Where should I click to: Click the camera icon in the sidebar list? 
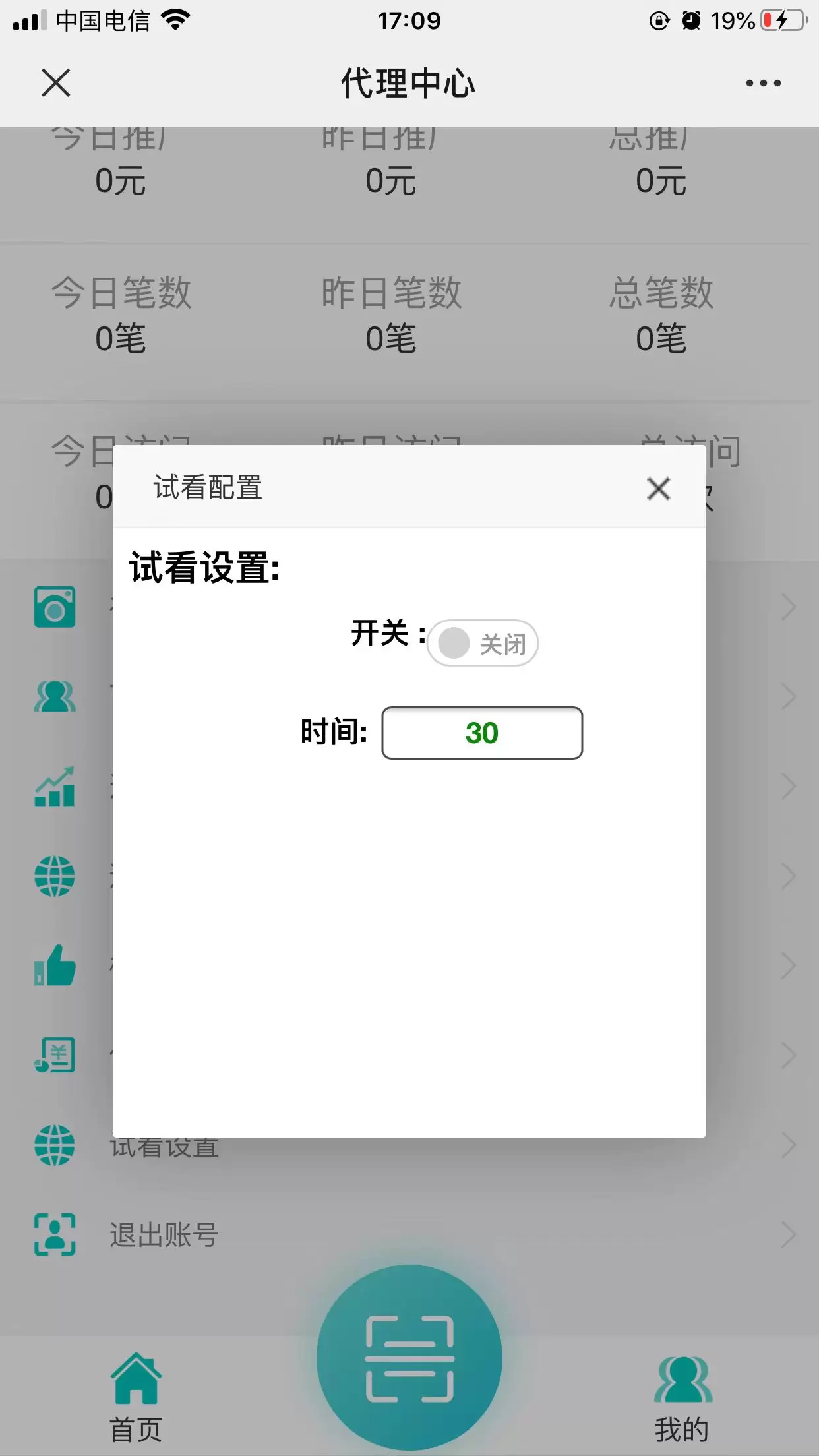coord(55,607)
